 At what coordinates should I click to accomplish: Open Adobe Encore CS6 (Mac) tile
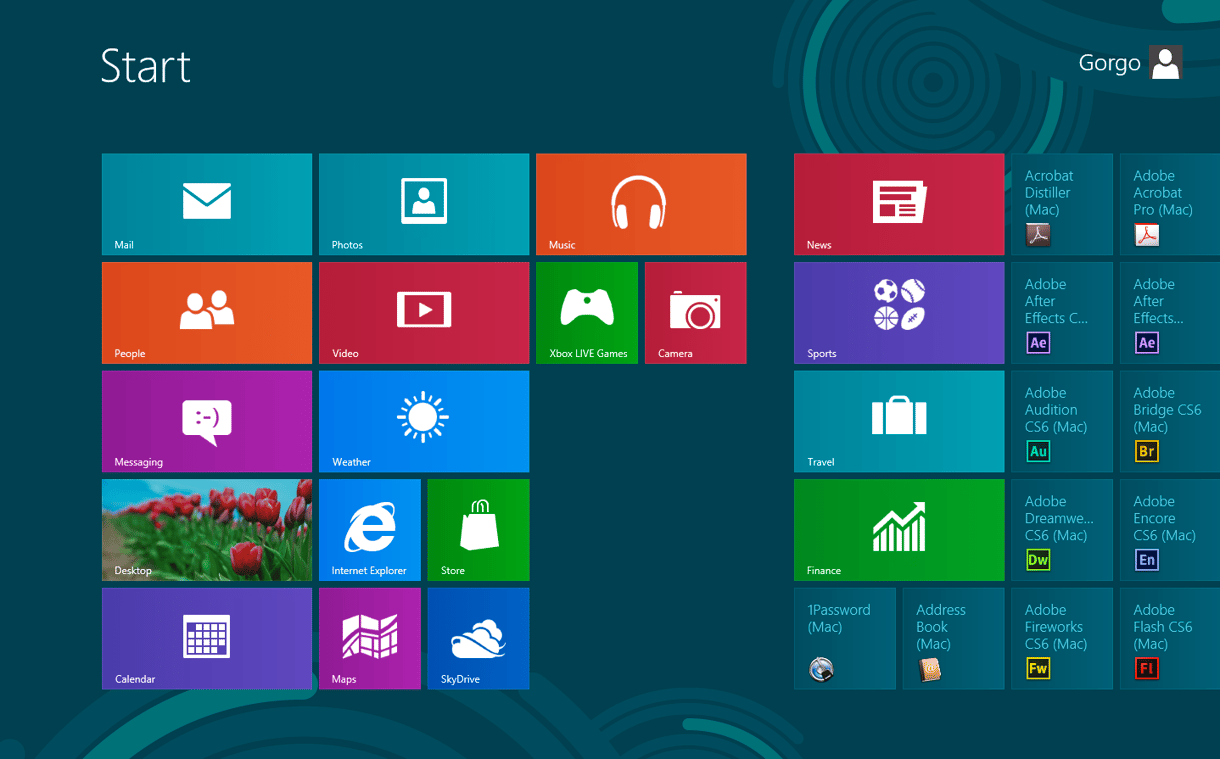click(x=1170, y=530)
